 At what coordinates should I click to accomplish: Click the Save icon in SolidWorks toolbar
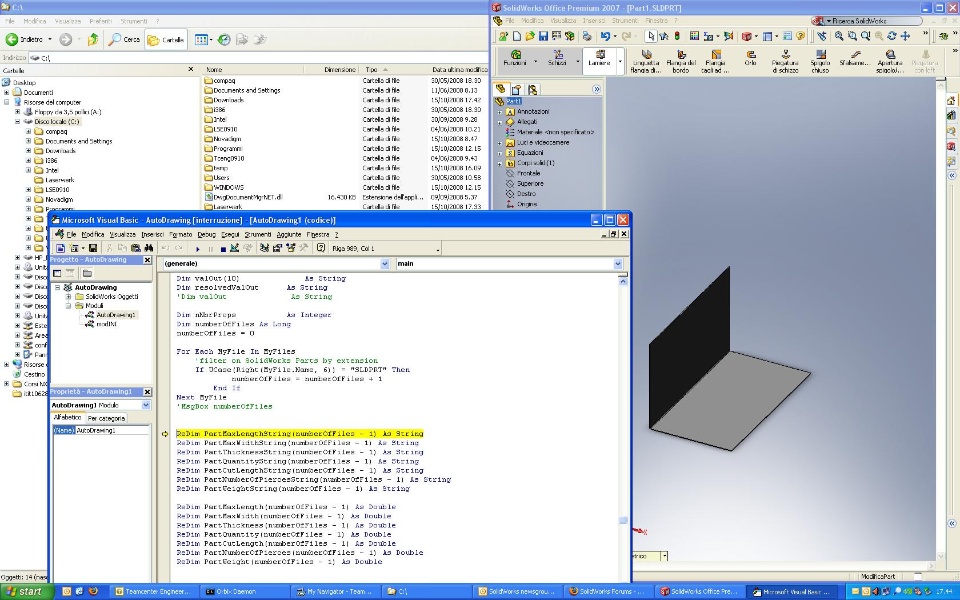pyautogui.click(x=543, y=36)
